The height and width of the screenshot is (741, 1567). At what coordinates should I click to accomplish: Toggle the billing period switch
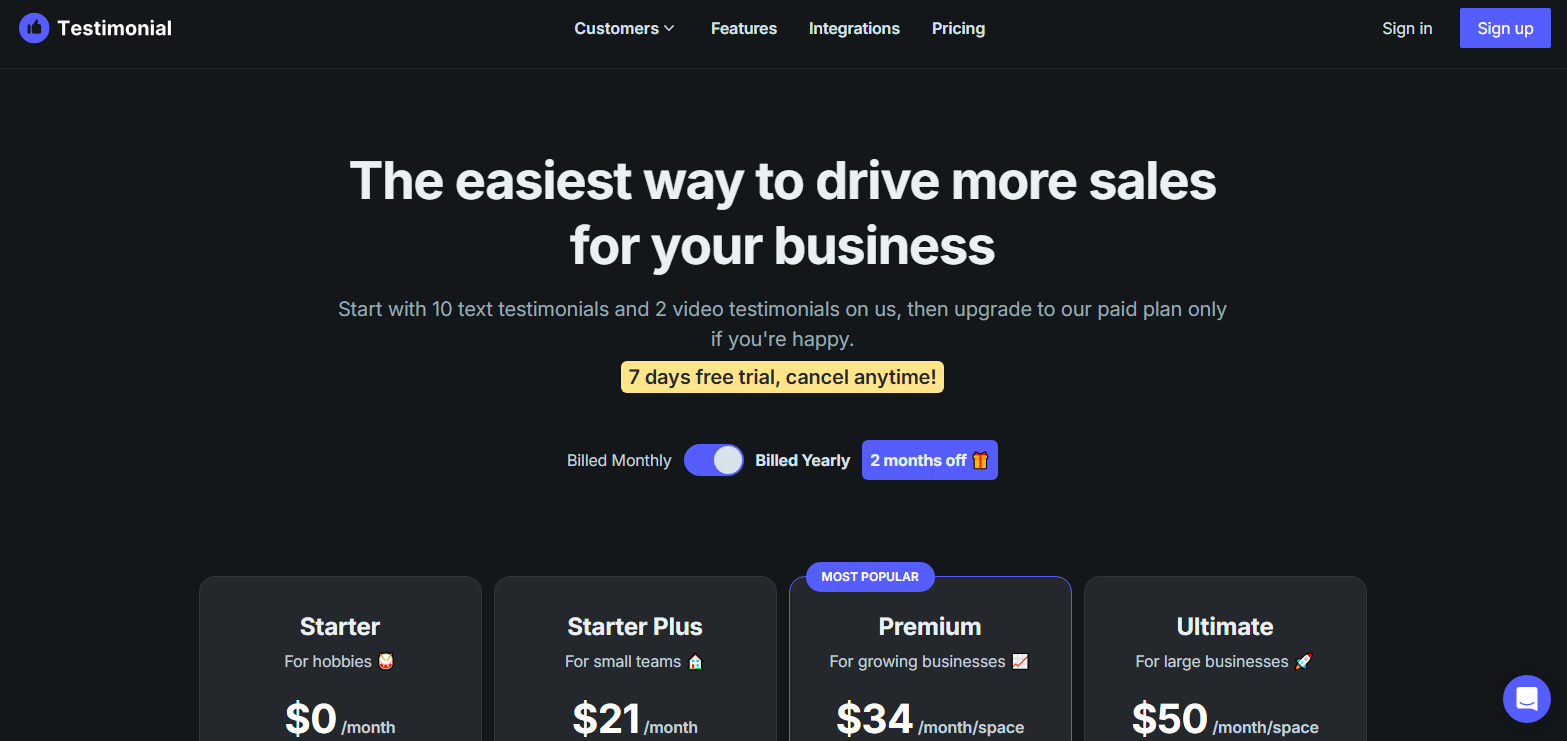pos(714,460)
